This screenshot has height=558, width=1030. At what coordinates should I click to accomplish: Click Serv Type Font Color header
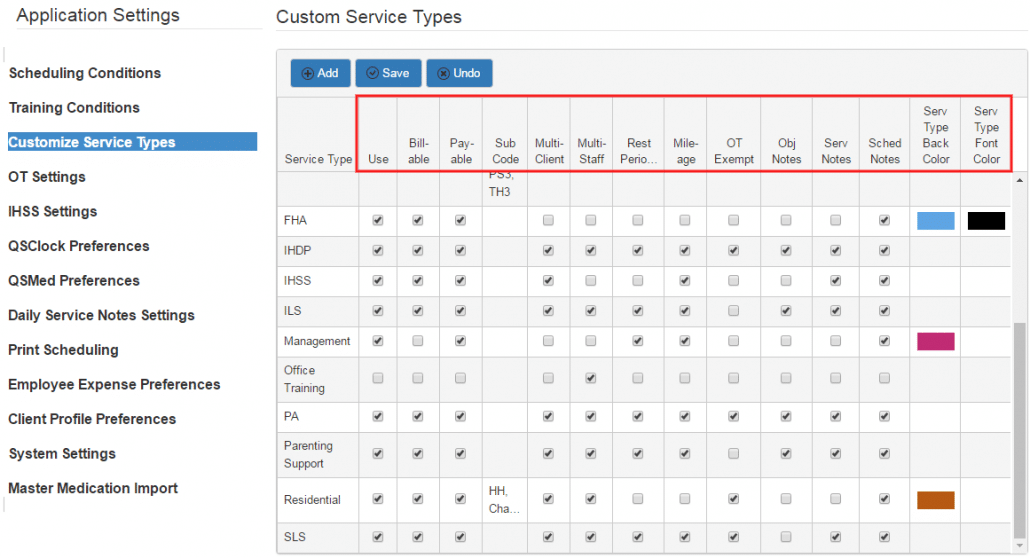986,135
